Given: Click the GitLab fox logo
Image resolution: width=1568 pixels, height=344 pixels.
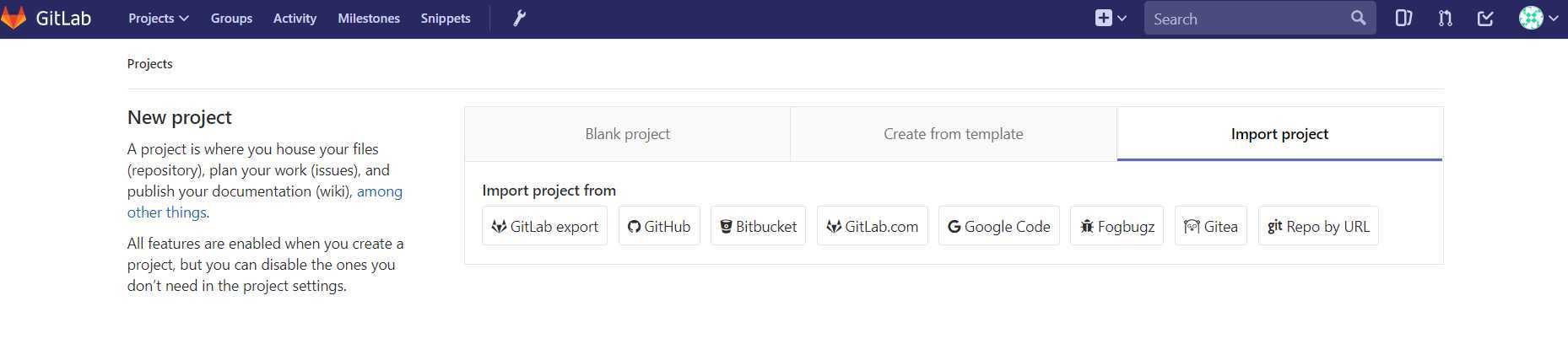Looking at the screenshot, I should 14,18.
